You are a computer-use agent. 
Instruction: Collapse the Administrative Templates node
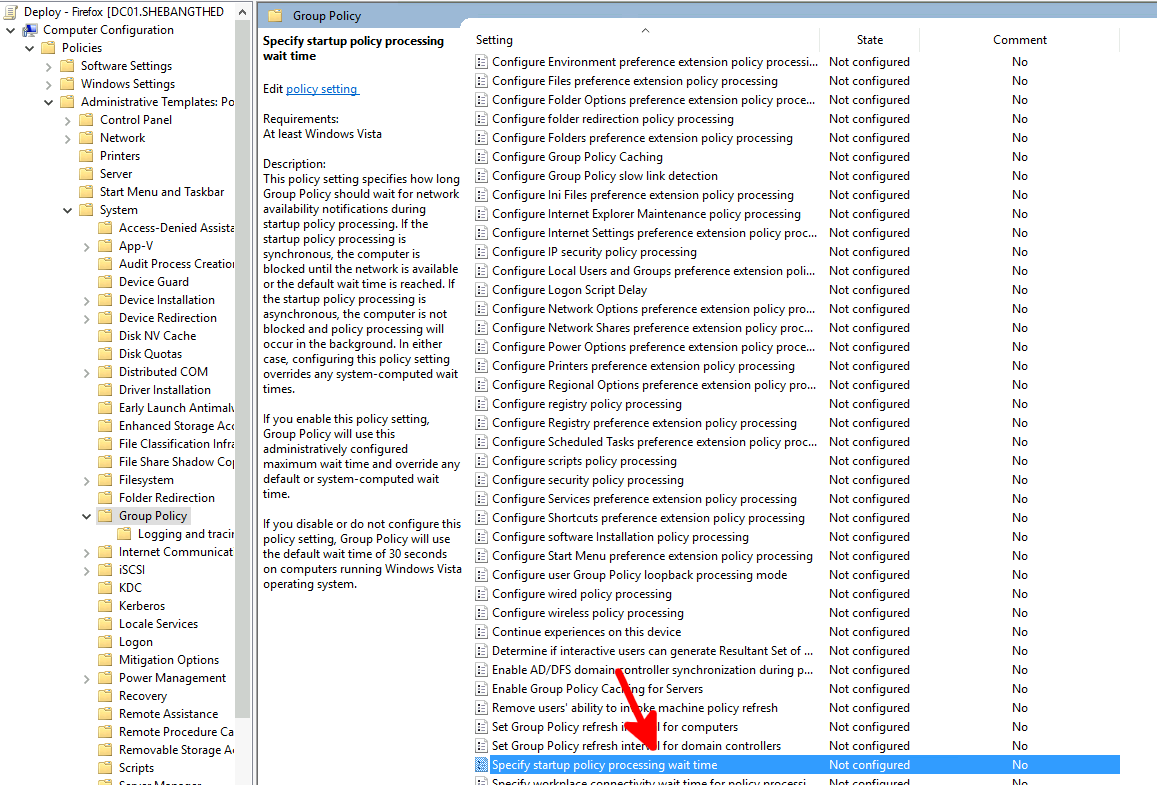point(47,101)
